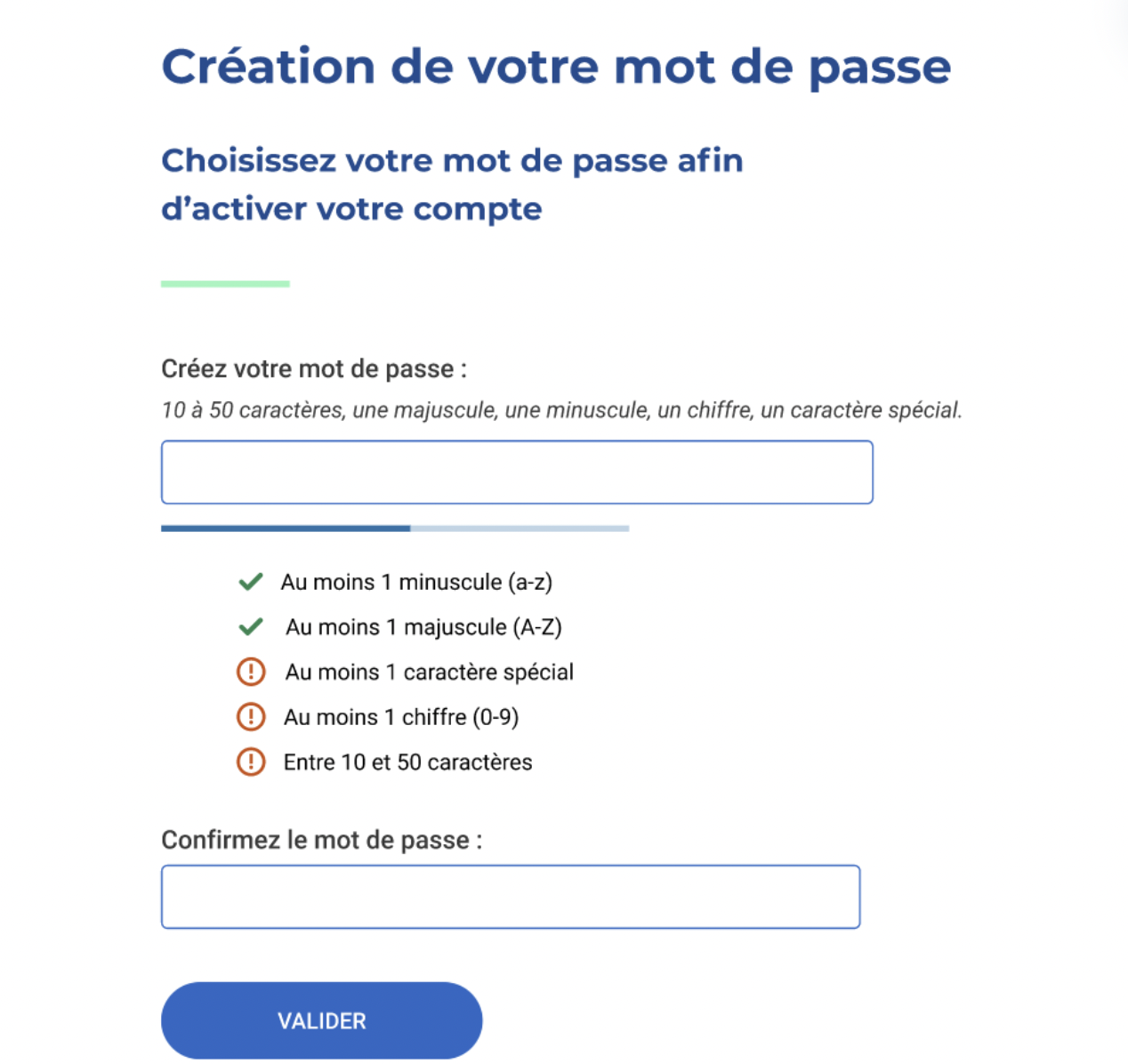Select the password creation input field
The image size is (1128, 1064).
point(517,472)
